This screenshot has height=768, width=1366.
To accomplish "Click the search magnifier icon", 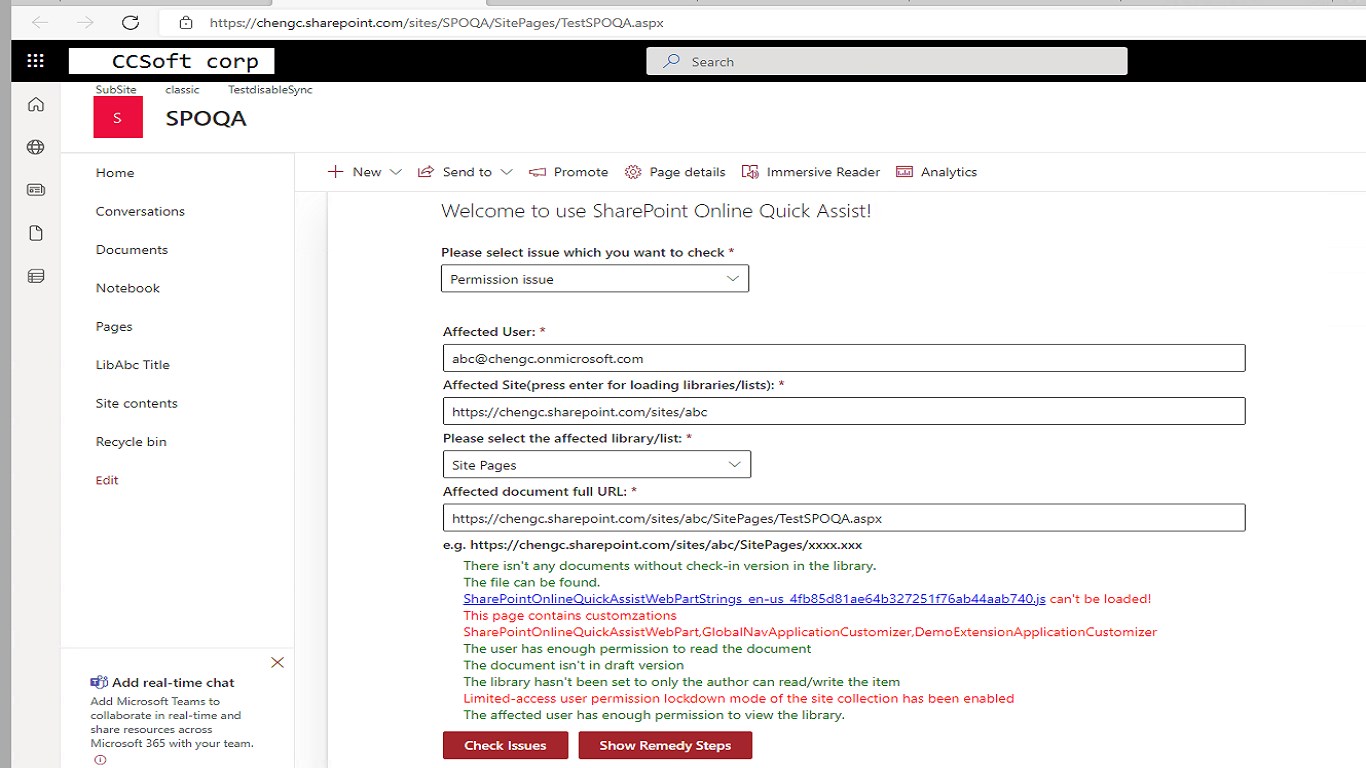I will coord(672,61).
